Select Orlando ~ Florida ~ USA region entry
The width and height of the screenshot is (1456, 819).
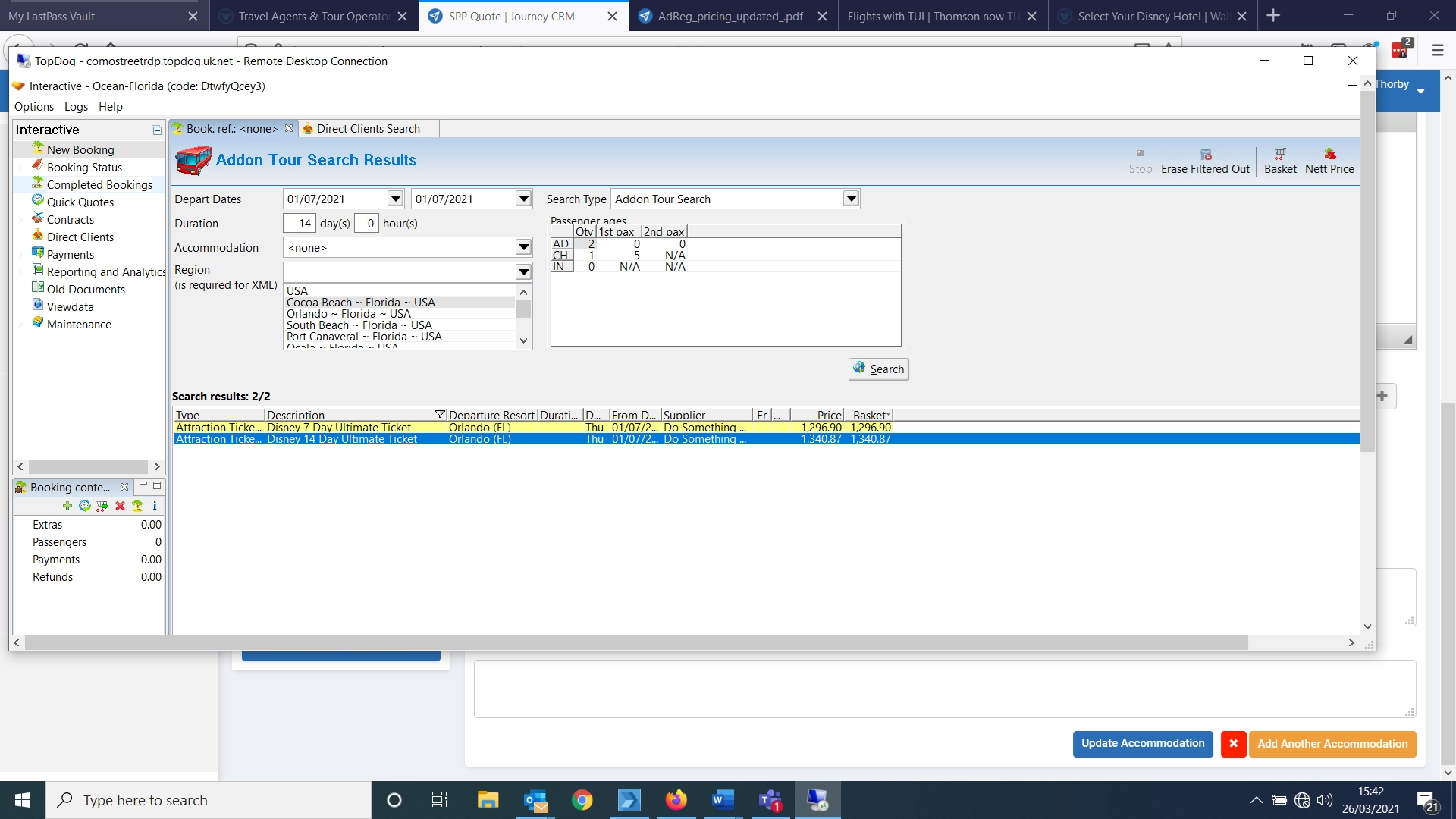349,314
